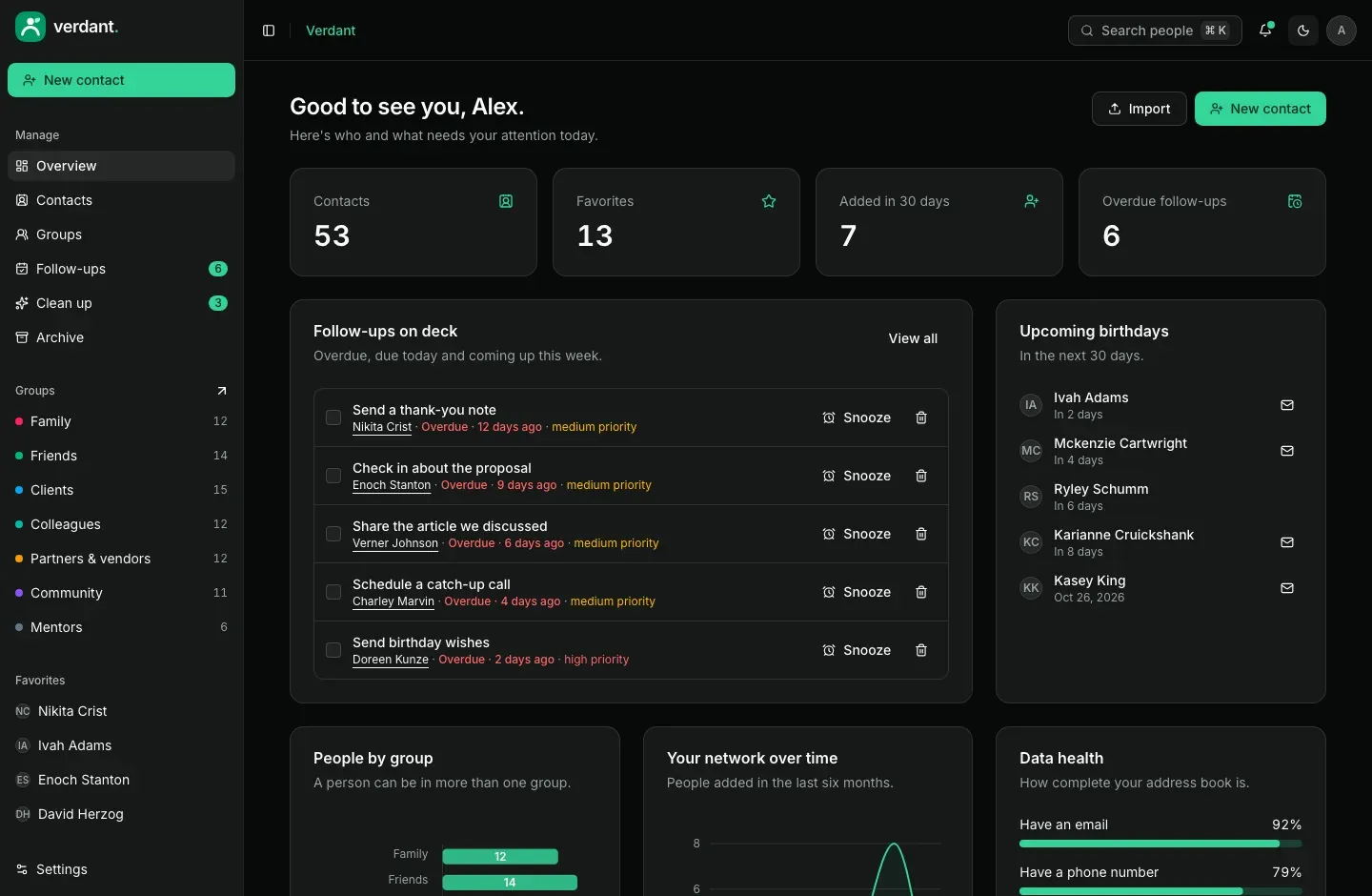
Task: Click New contact in the header
Action: click(1261, 109)
